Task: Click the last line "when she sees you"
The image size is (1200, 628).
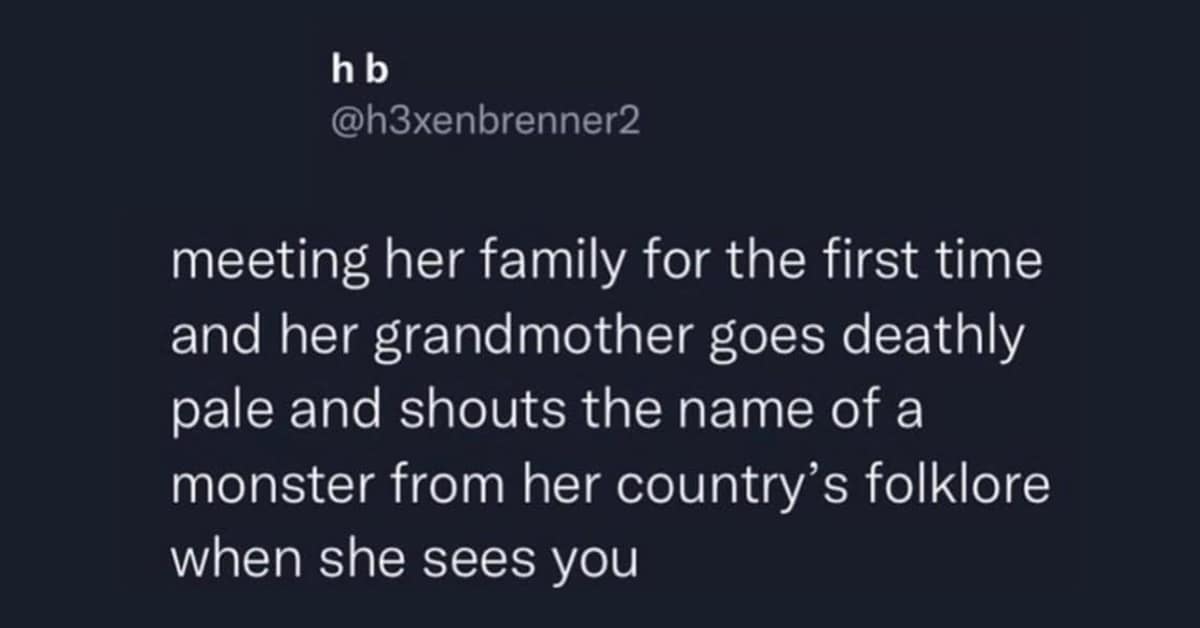Action: click(405, 560)
